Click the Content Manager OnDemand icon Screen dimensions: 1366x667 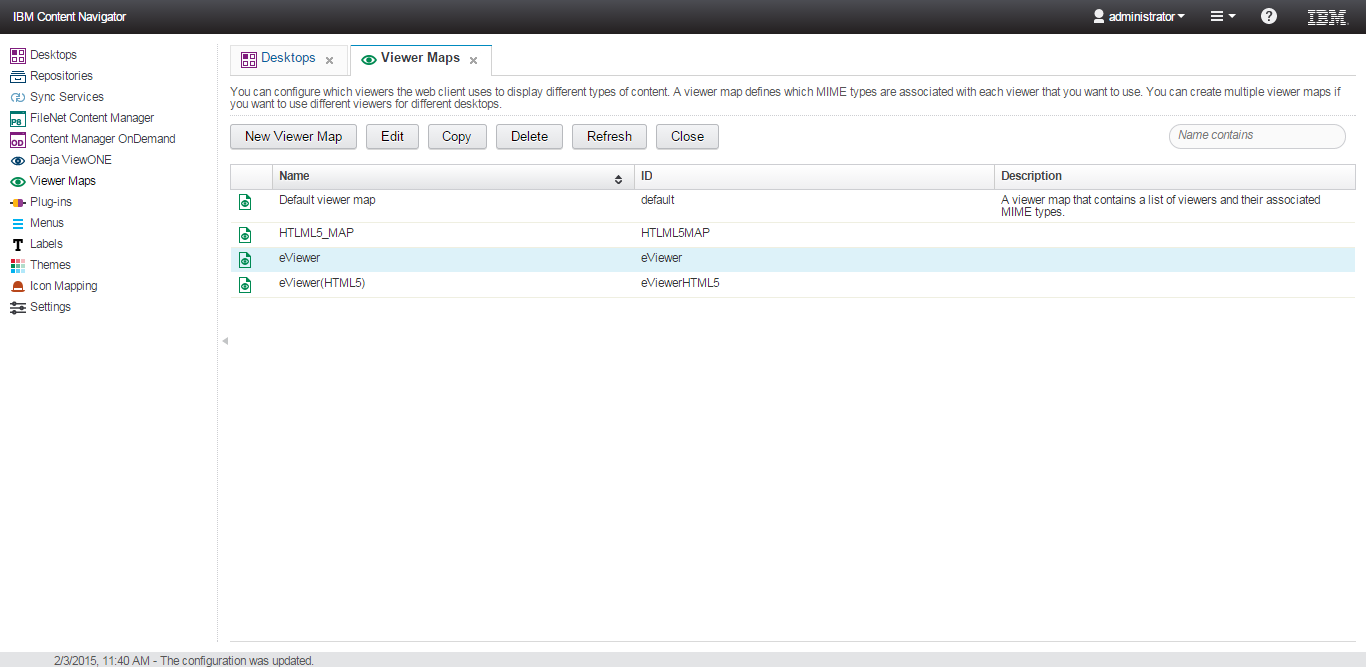click(x=17, y=139)
